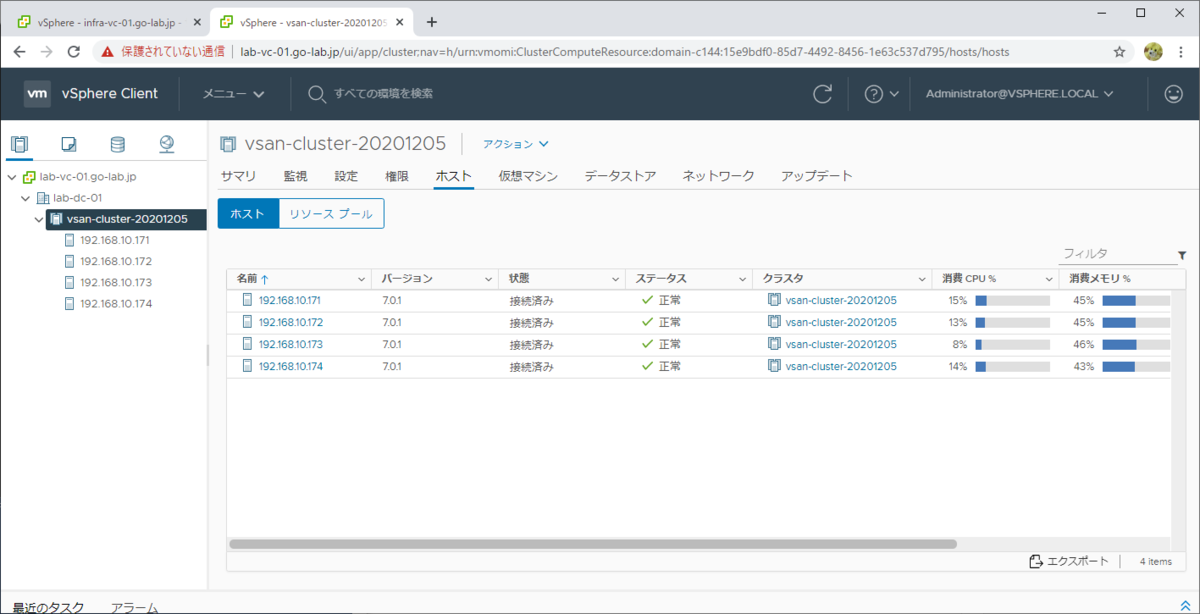Click the export icon at table bottom

click(1036, 561)
